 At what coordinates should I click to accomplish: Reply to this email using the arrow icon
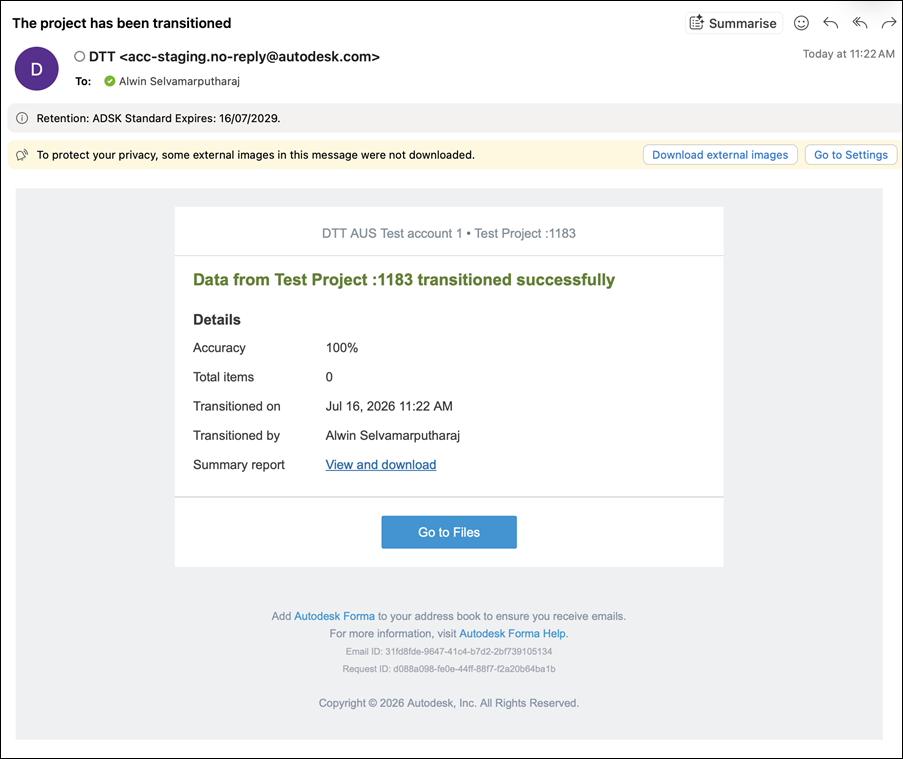[x=830, y=23]
